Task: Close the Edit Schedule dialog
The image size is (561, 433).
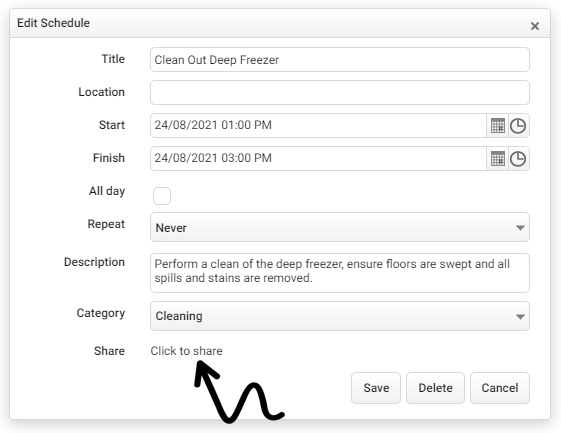Action: pyautogui.click(x=535, y=26)
